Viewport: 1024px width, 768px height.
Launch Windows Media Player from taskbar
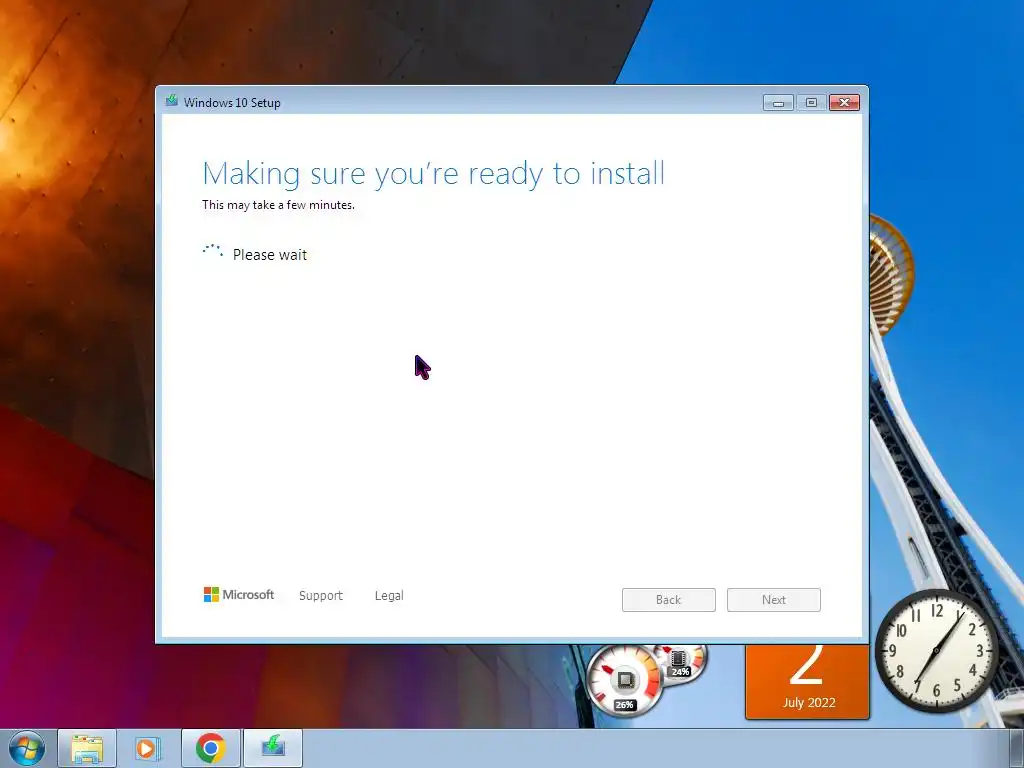coord(148,748)
